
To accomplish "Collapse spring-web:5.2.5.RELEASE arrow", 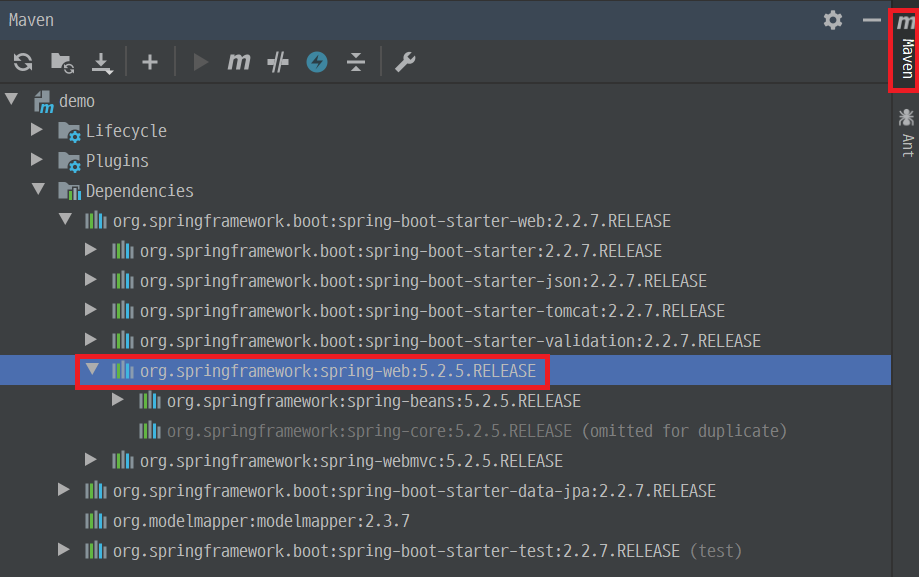I will pyautogui.click(x=93, y=369).
